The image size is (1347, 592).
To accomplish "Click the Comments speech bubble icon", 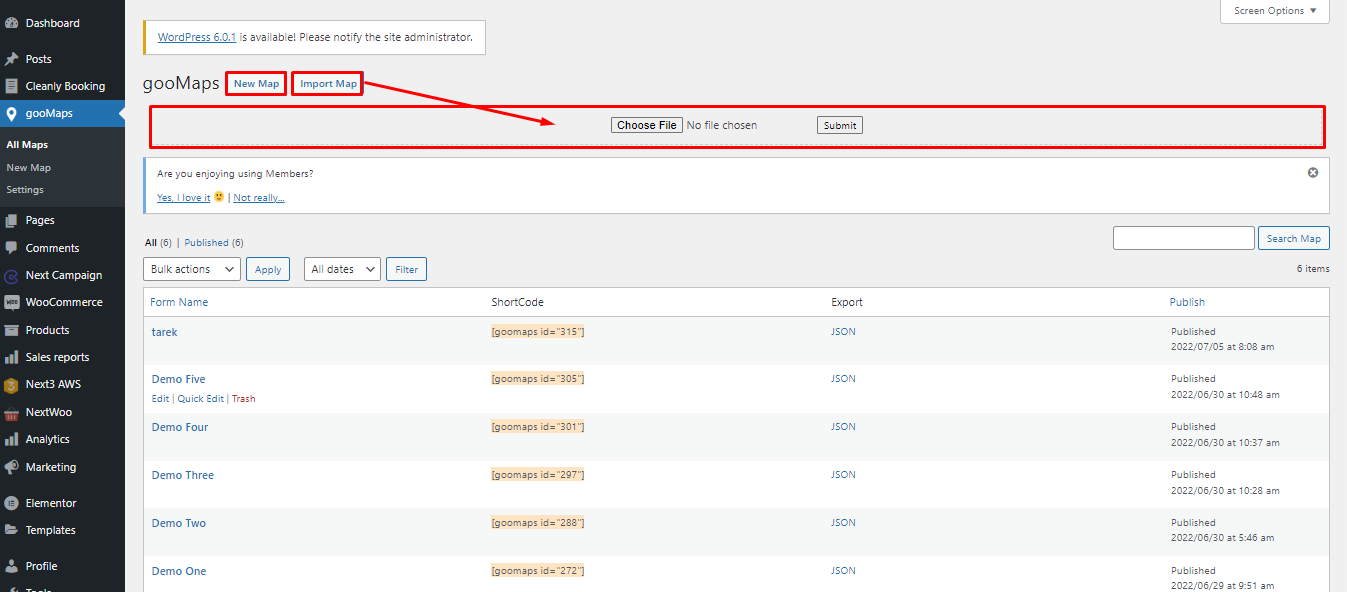I will tap(12, 248).
